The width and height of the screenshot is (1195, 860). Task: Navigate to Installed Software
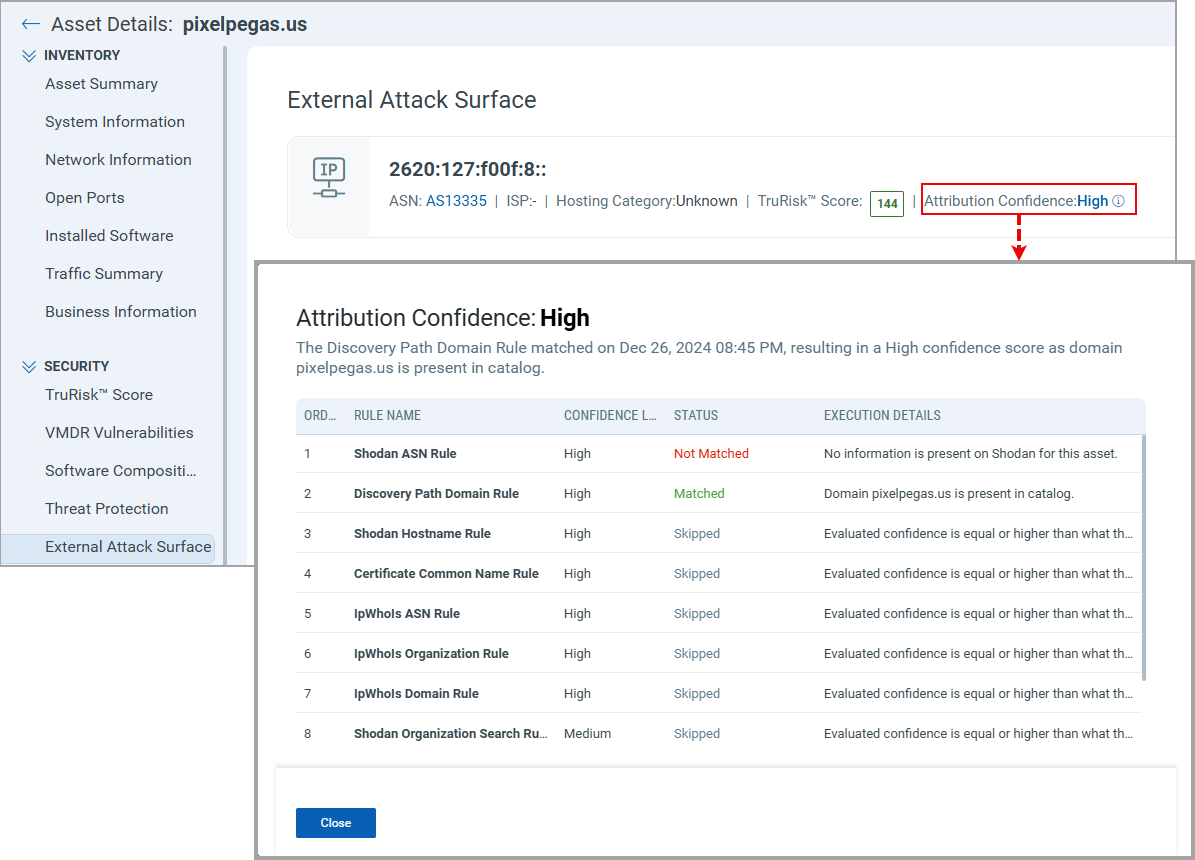click(109, 236)
